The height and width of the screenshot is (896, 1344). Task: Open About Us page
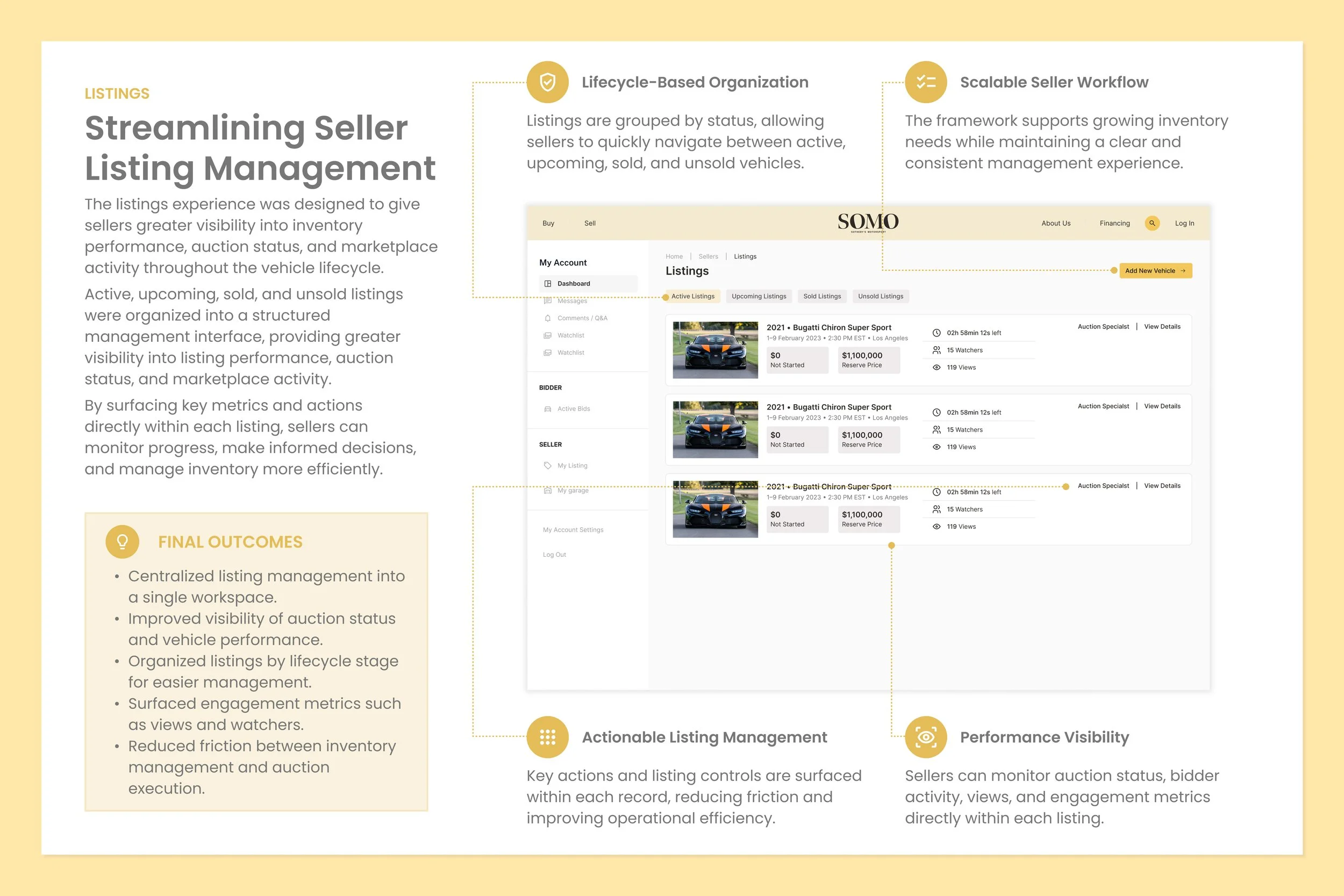(1055, 224)
